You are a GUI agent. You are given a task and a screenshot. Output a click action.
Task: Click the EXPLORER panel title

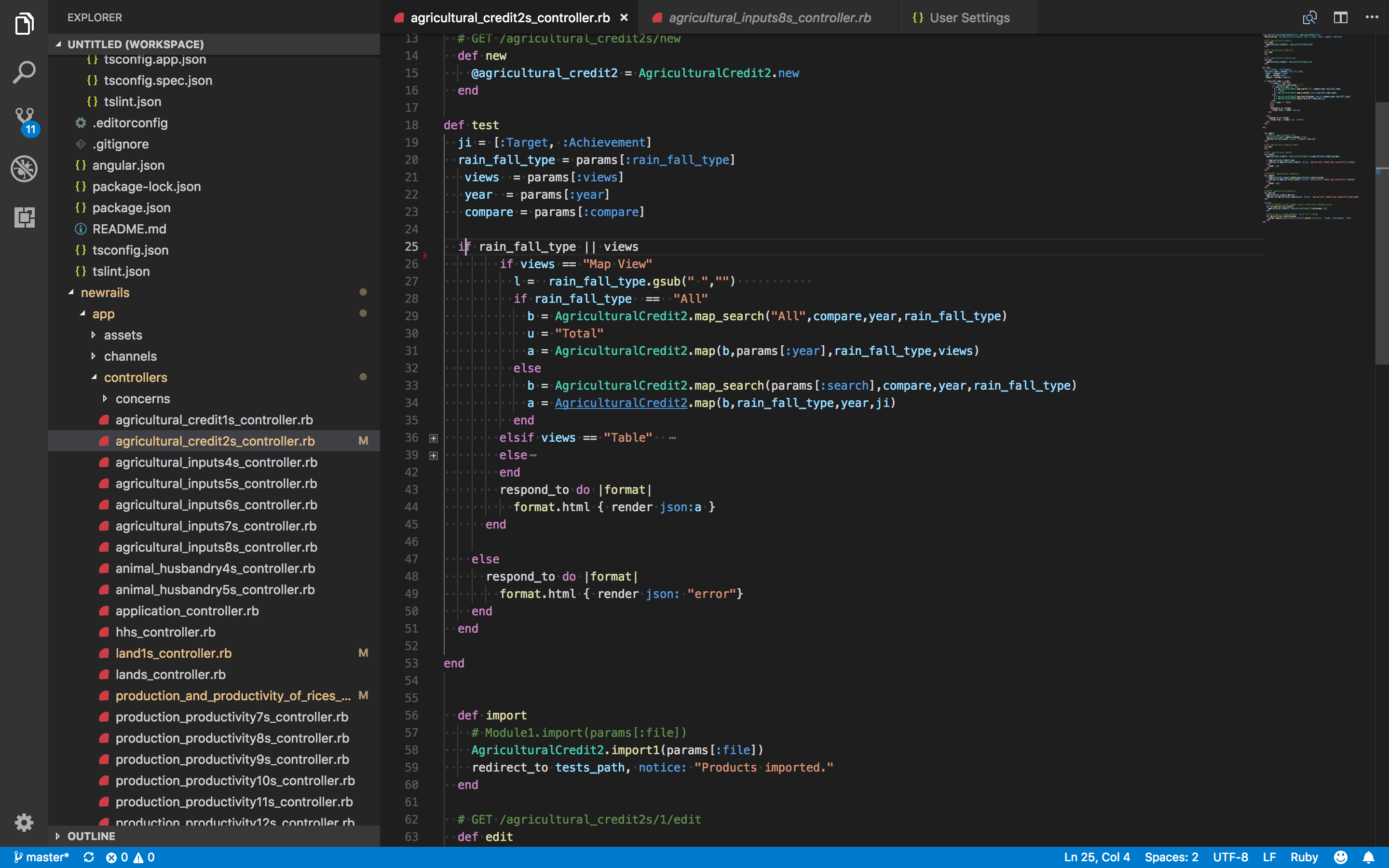click(95, 18)
